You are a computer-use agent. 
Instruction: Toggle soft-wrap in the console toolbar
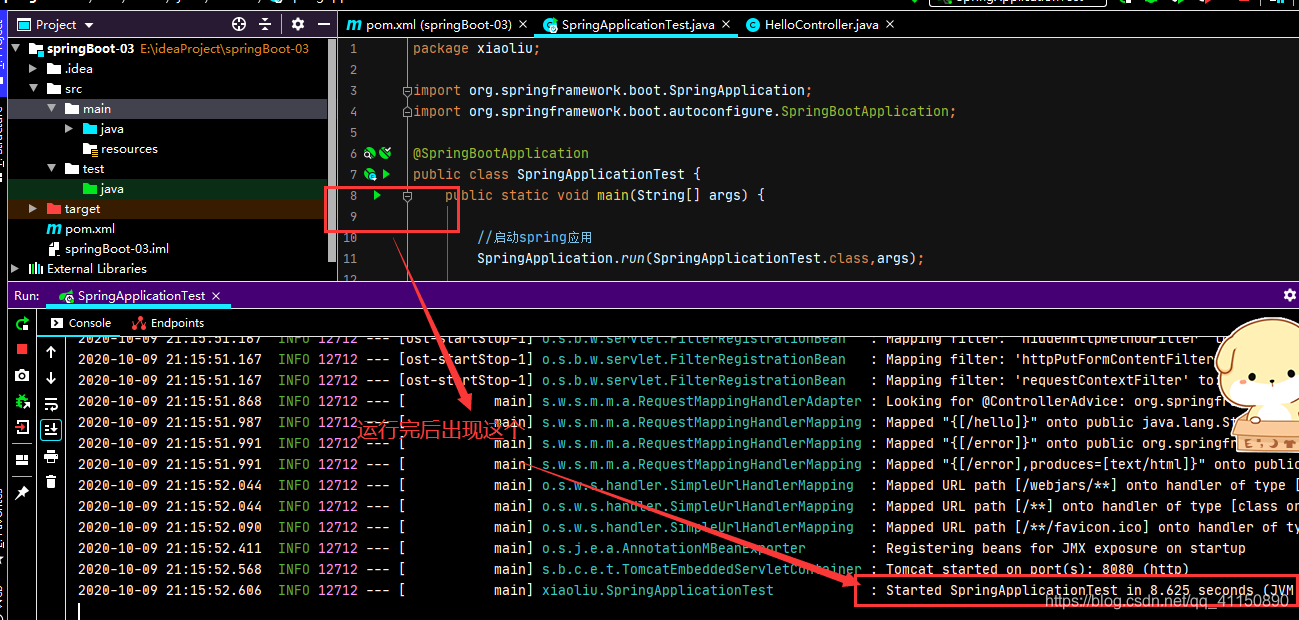click(x=52, y=404)
